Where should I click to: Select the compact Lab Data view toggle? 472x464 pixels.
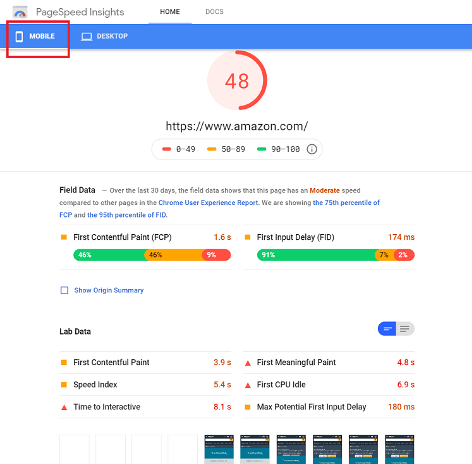[387, 329]
